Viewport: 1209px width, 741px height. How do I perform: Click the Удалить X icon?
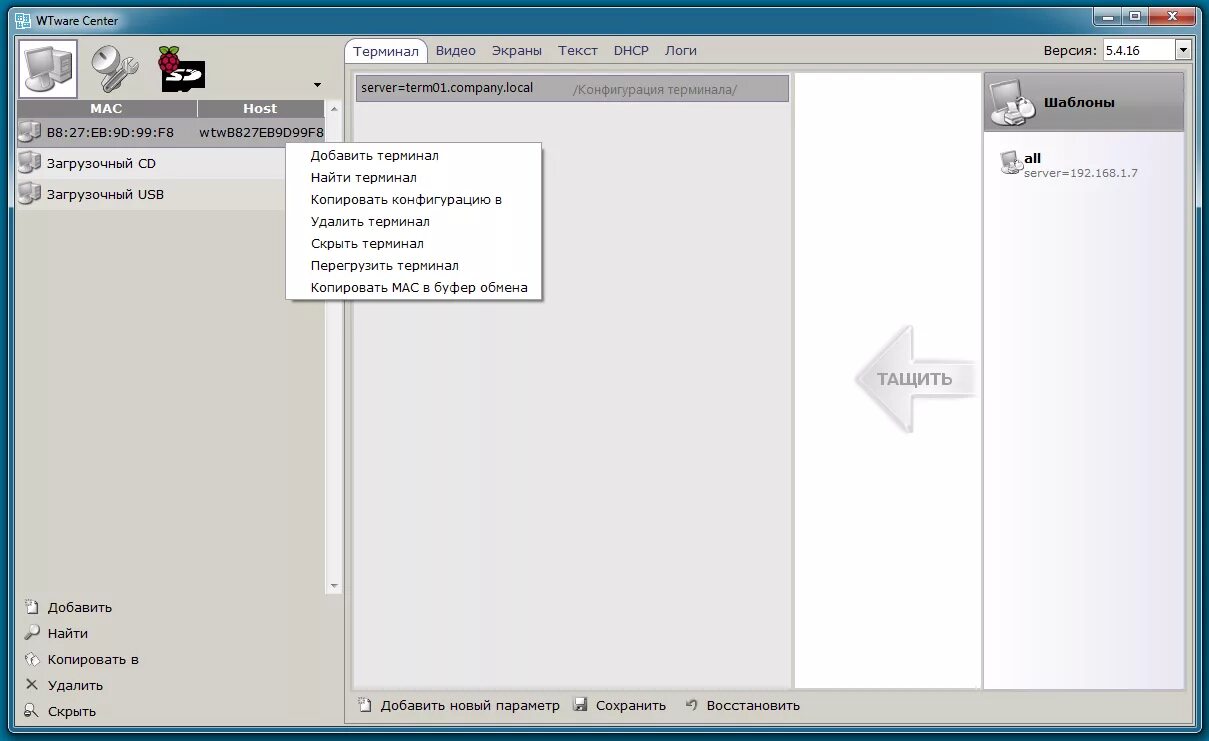pos(32,684)
